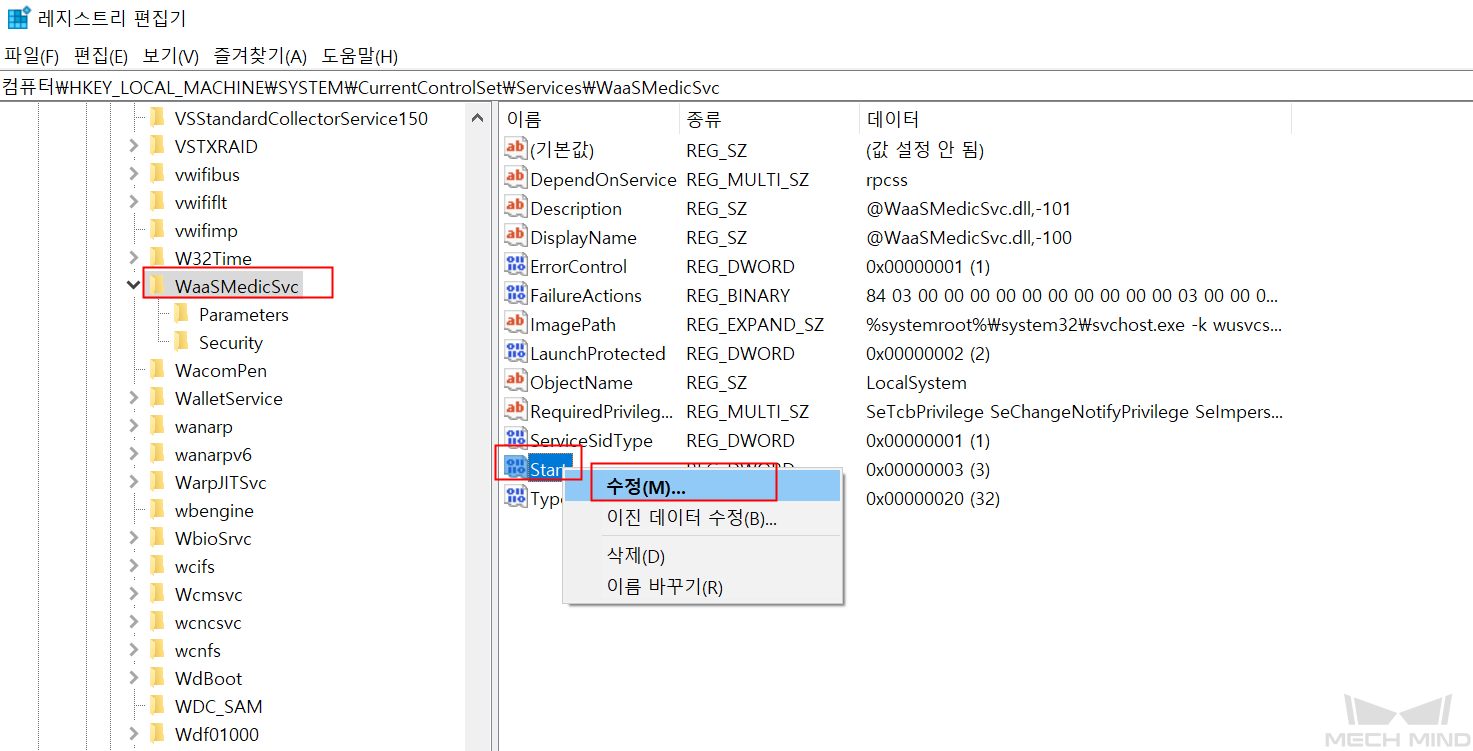This screenshot has width=1473, height=751.
Task: Expand the vwifibus tree node
Action: tap(133, 174)
